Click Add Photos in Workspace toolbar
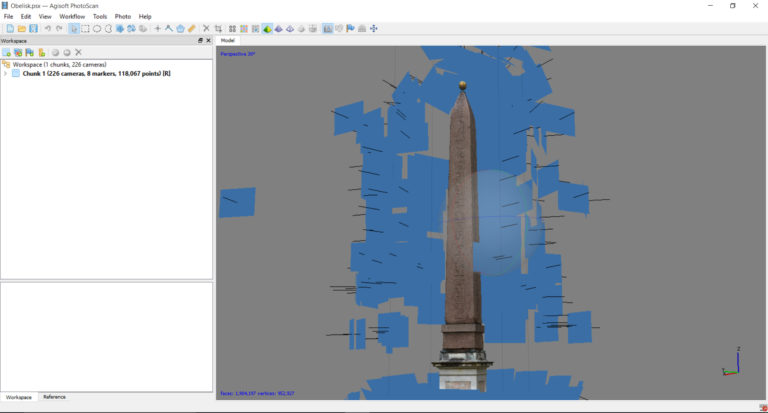Viewport: 768px width, 413px height. [x=18, y=52]
